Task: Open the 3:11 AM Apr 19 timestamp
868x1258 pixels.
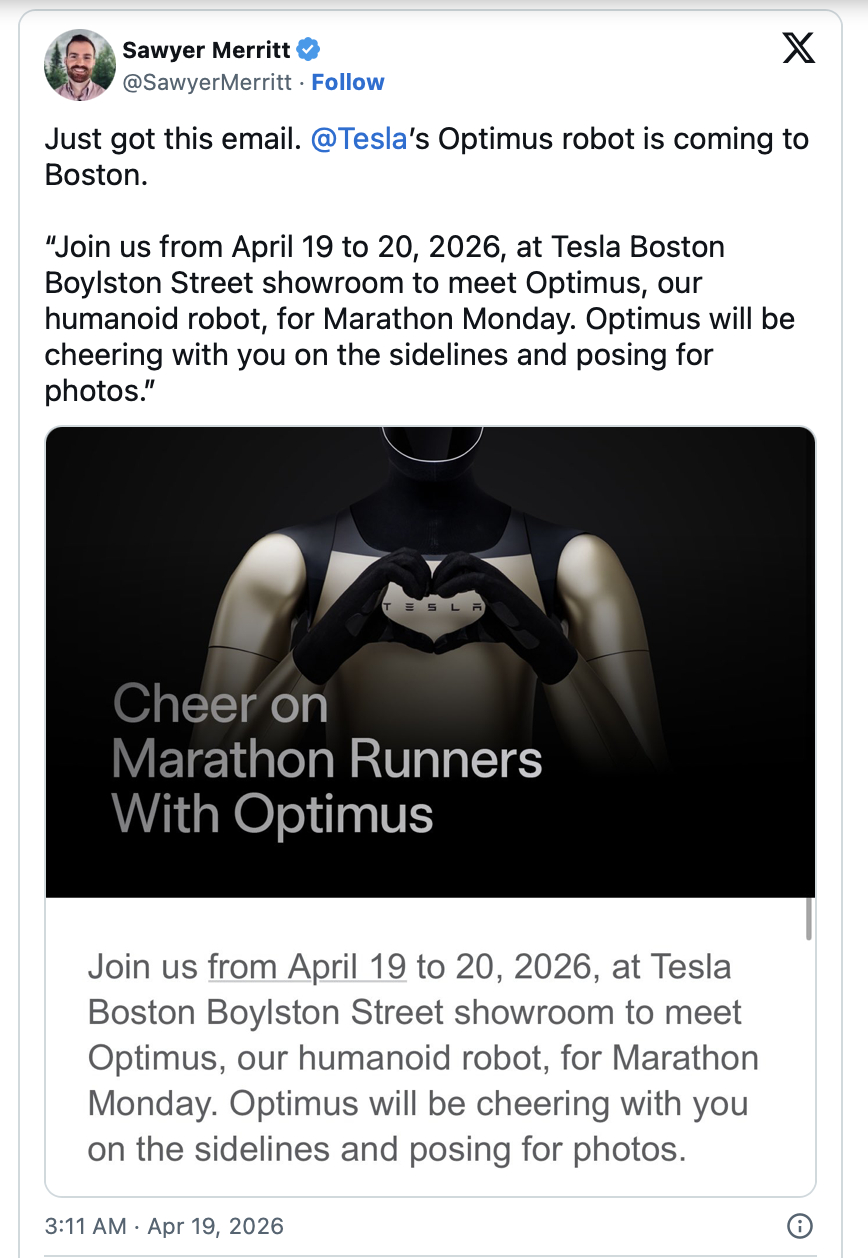Action: pos(164,1225)
